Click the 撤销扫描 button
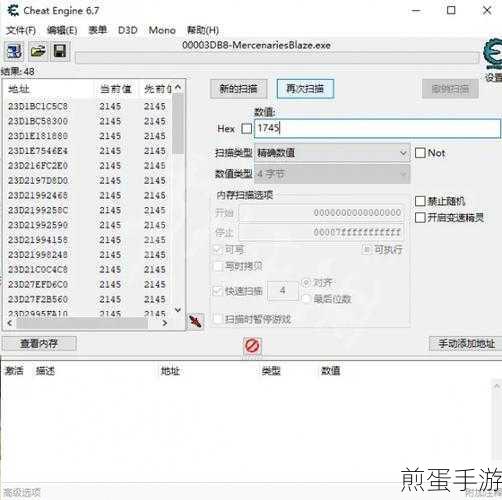502x500 pixels. (x=450, y=89)
